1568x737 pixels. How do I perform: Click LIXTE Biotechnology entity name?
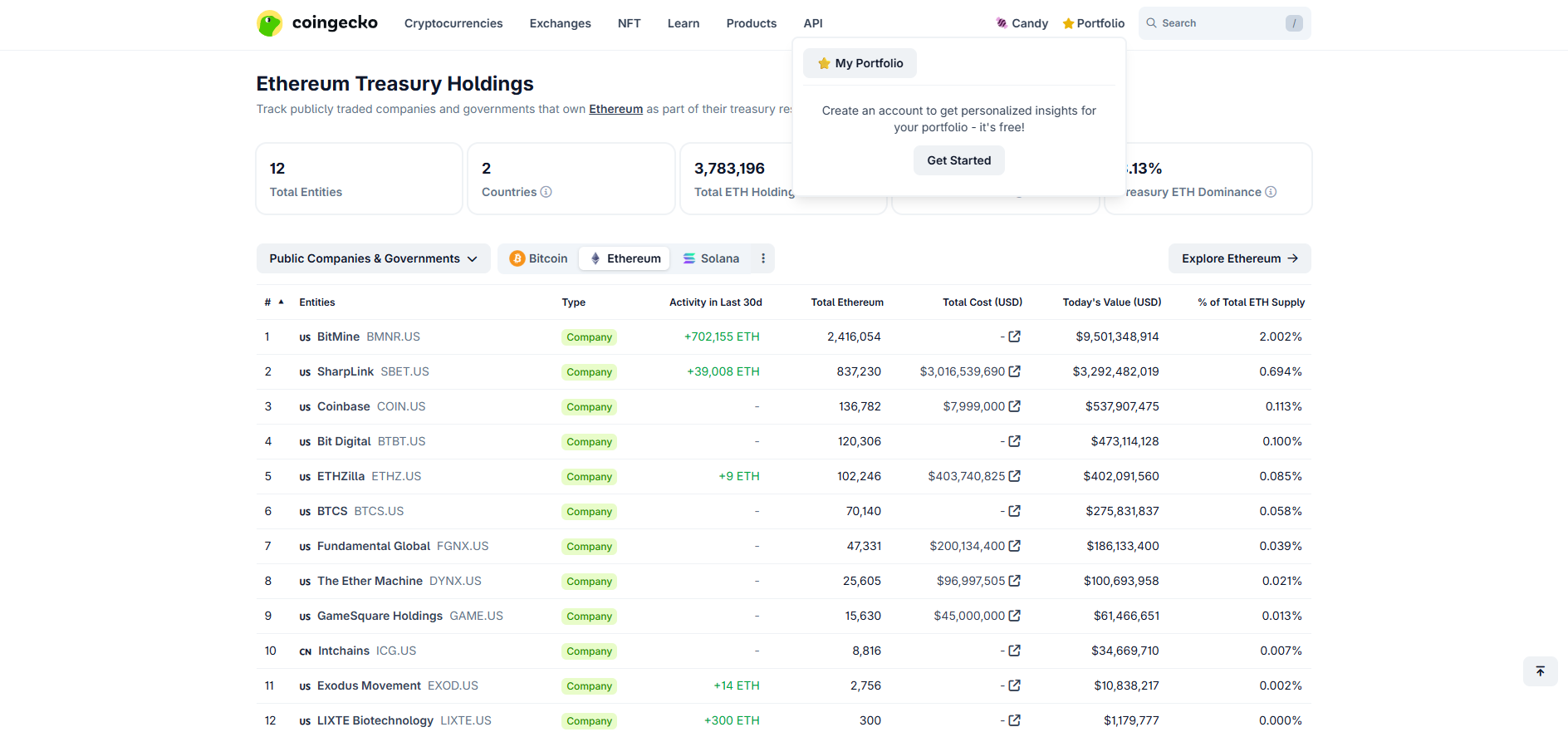[x=375, y=720]
